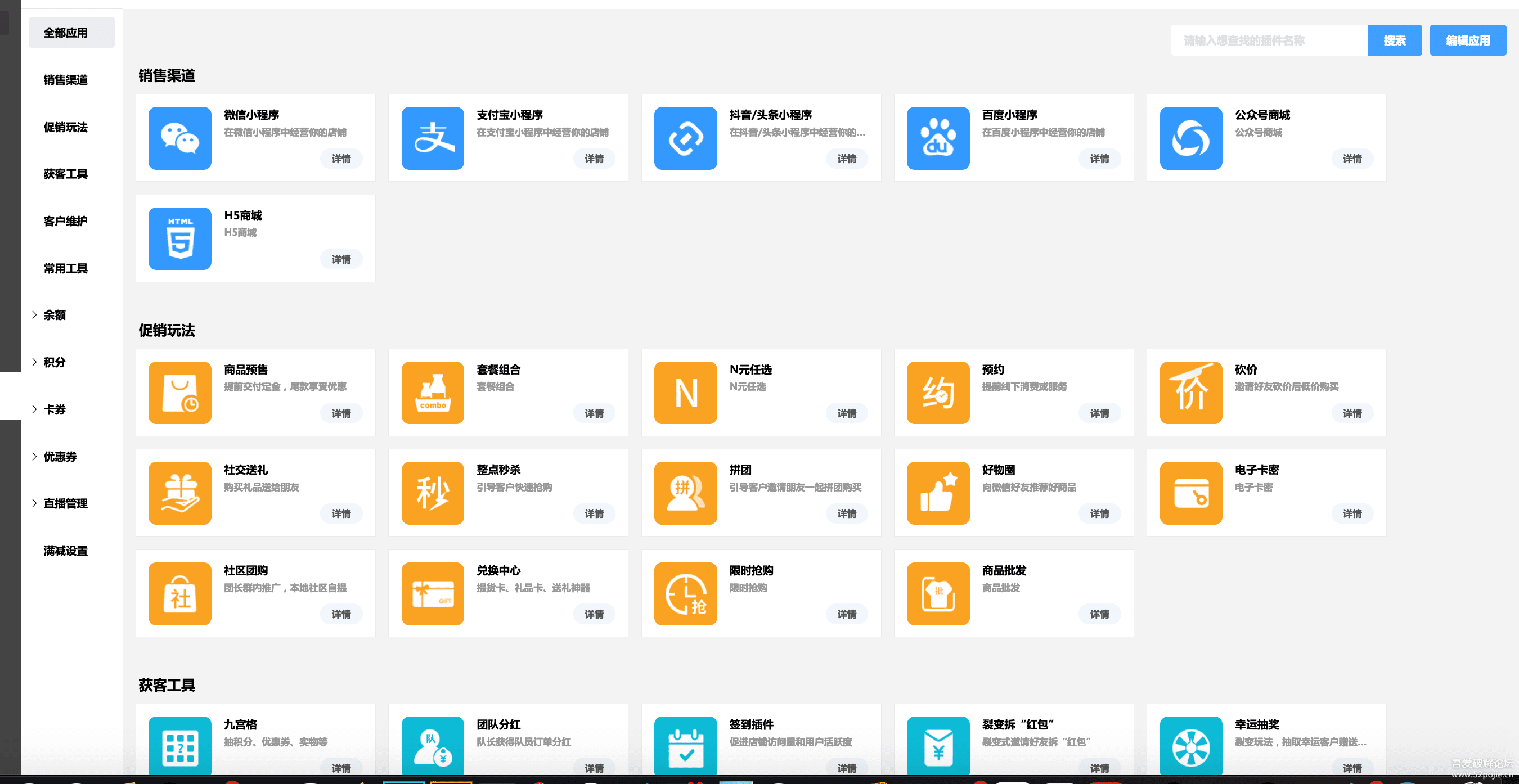The image size is (1519, 784).
Task: Select 全部应用 in the sidebar
Action: coord(71,33)
